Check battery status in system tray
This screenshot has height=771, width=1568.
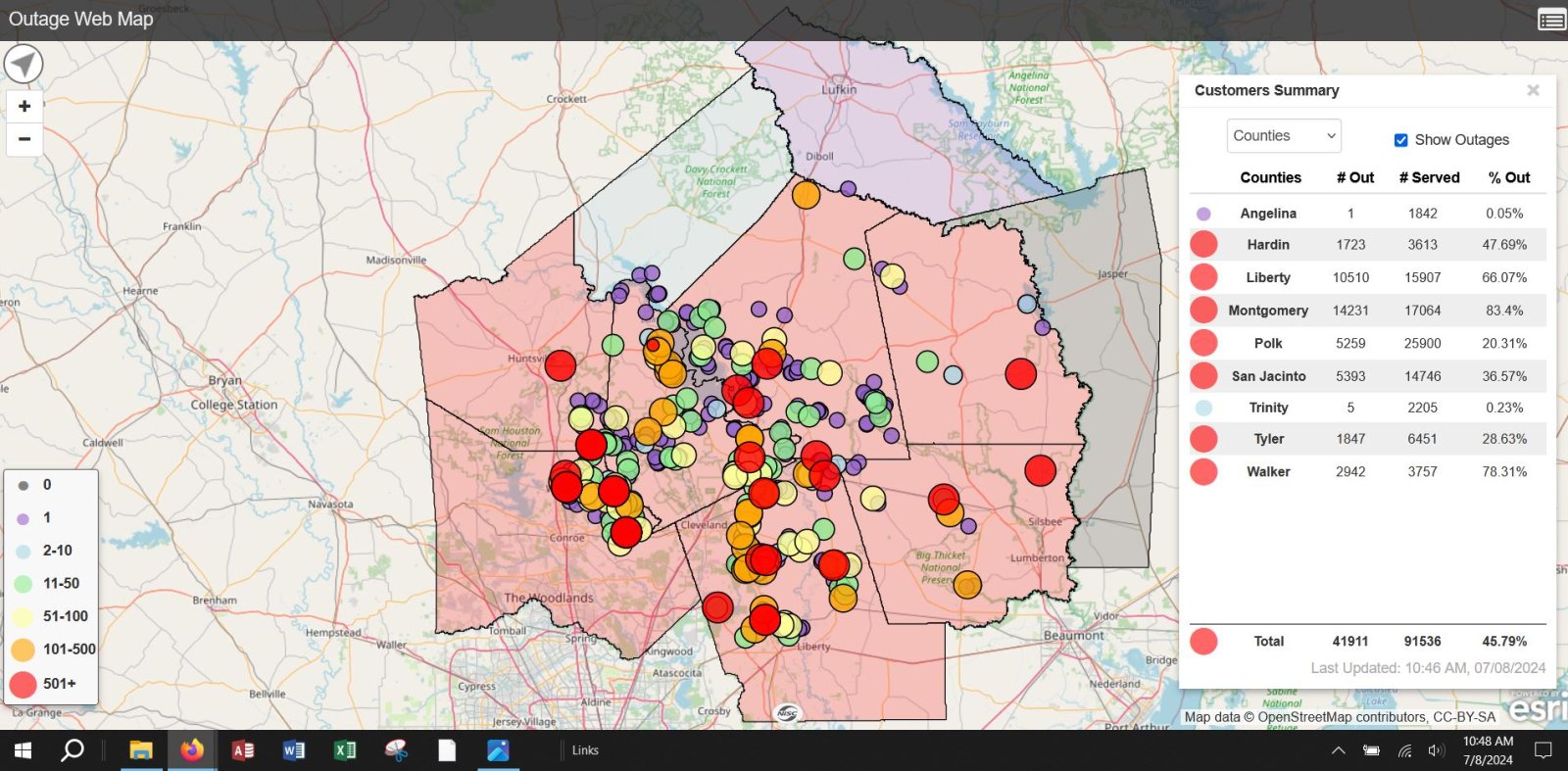(x=1371, y=750)
